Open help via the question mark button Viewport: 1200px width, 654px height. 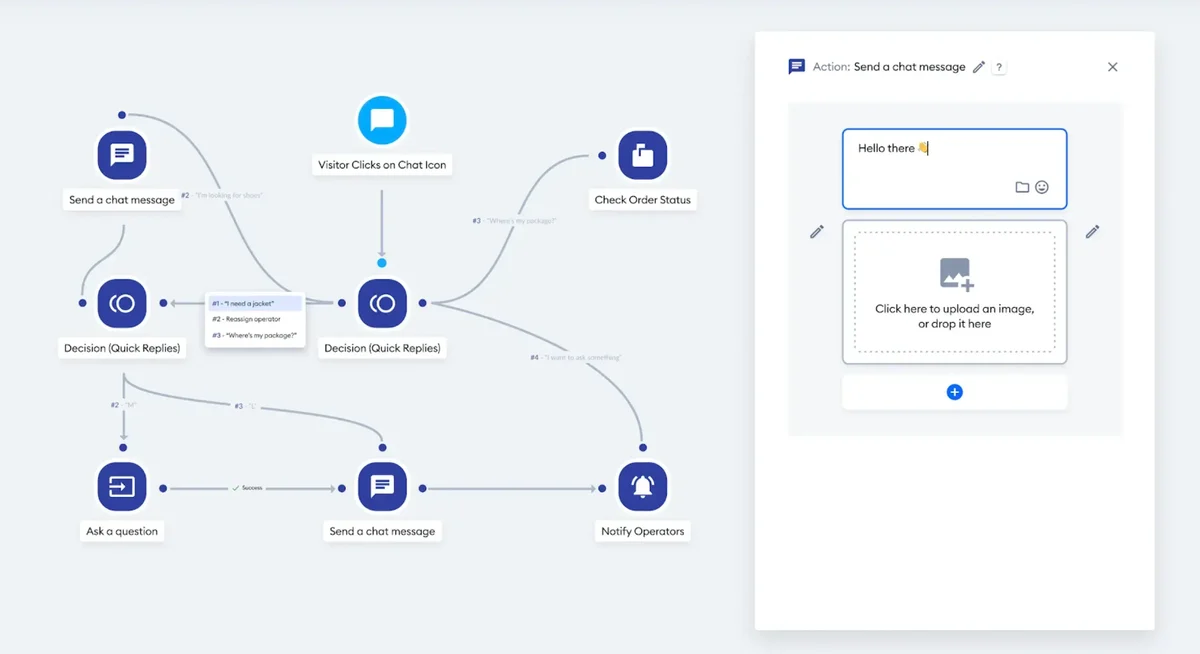coord(998,67)
